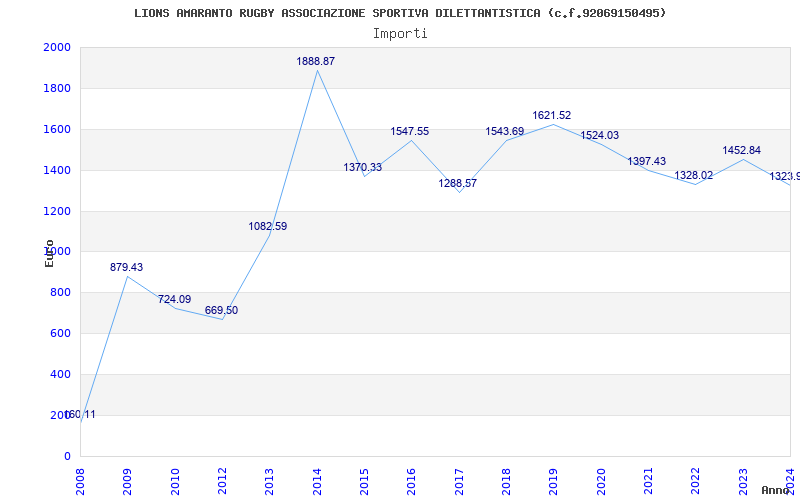Click the 2012 x-axis year label

tap(222, 482)
